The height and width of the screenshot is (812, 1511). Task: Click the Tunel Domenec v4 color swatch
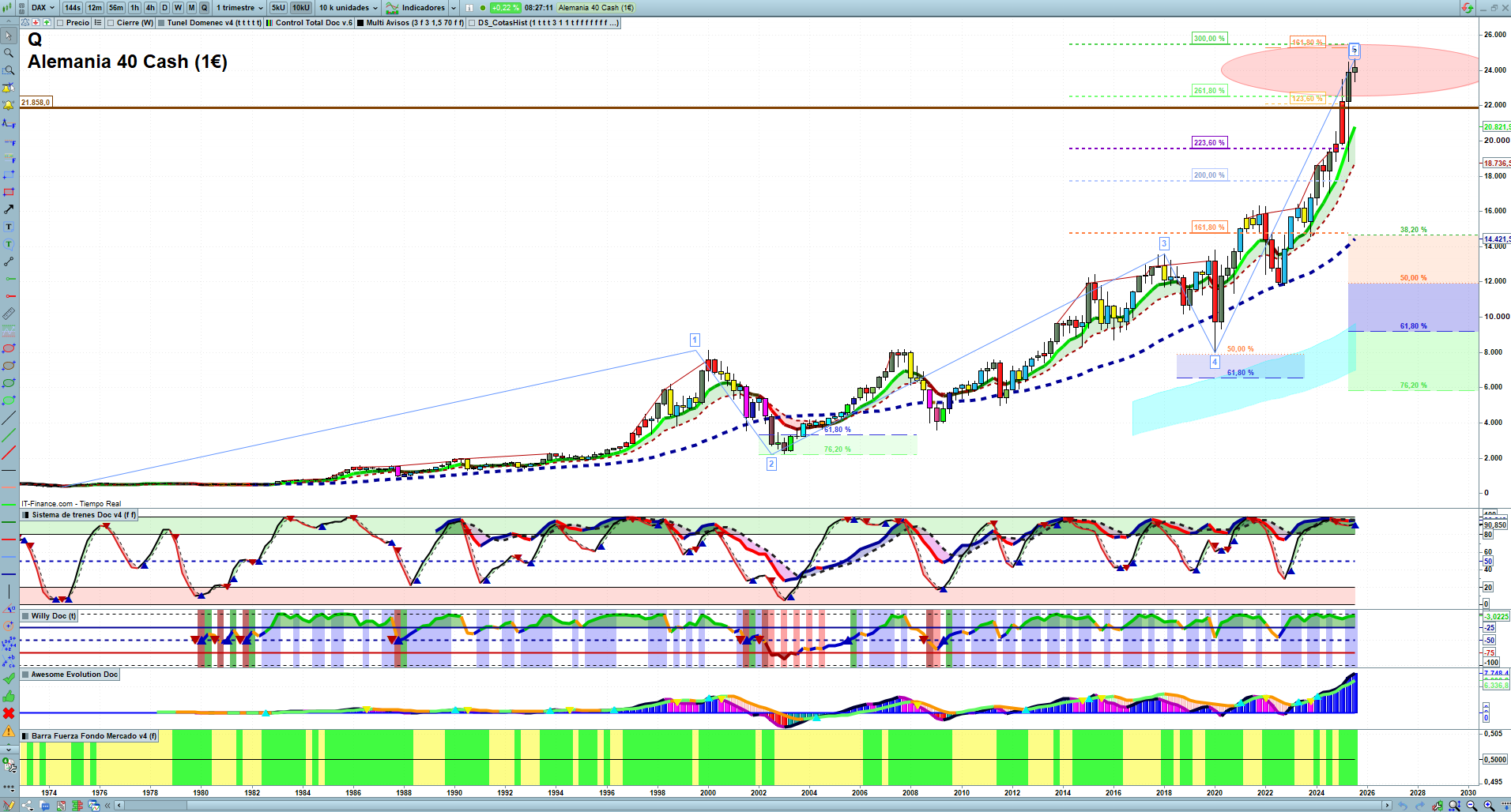[161, 23]
